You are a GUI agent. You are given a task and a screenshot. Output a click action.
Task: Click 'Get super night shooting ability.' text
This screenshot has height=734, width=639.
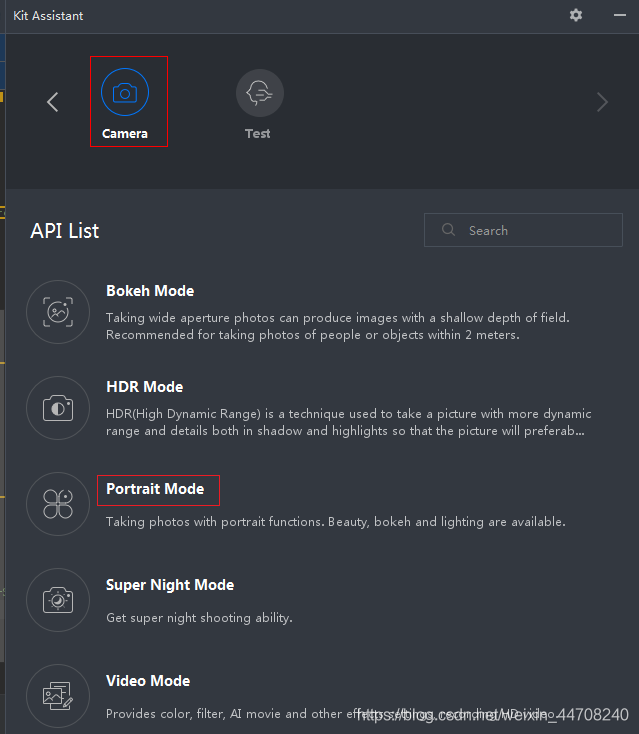click(199, 618)
